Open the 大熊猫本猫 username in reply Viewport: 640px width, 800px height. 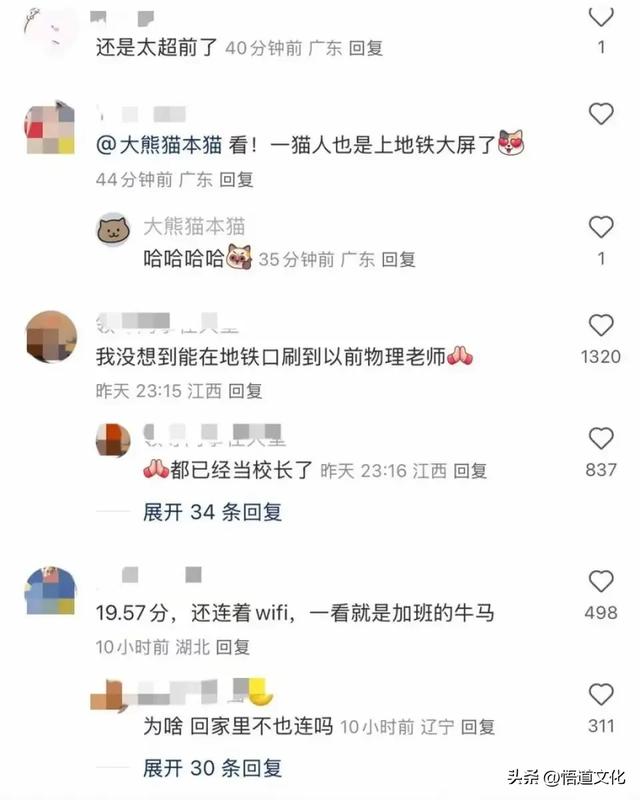194,227
